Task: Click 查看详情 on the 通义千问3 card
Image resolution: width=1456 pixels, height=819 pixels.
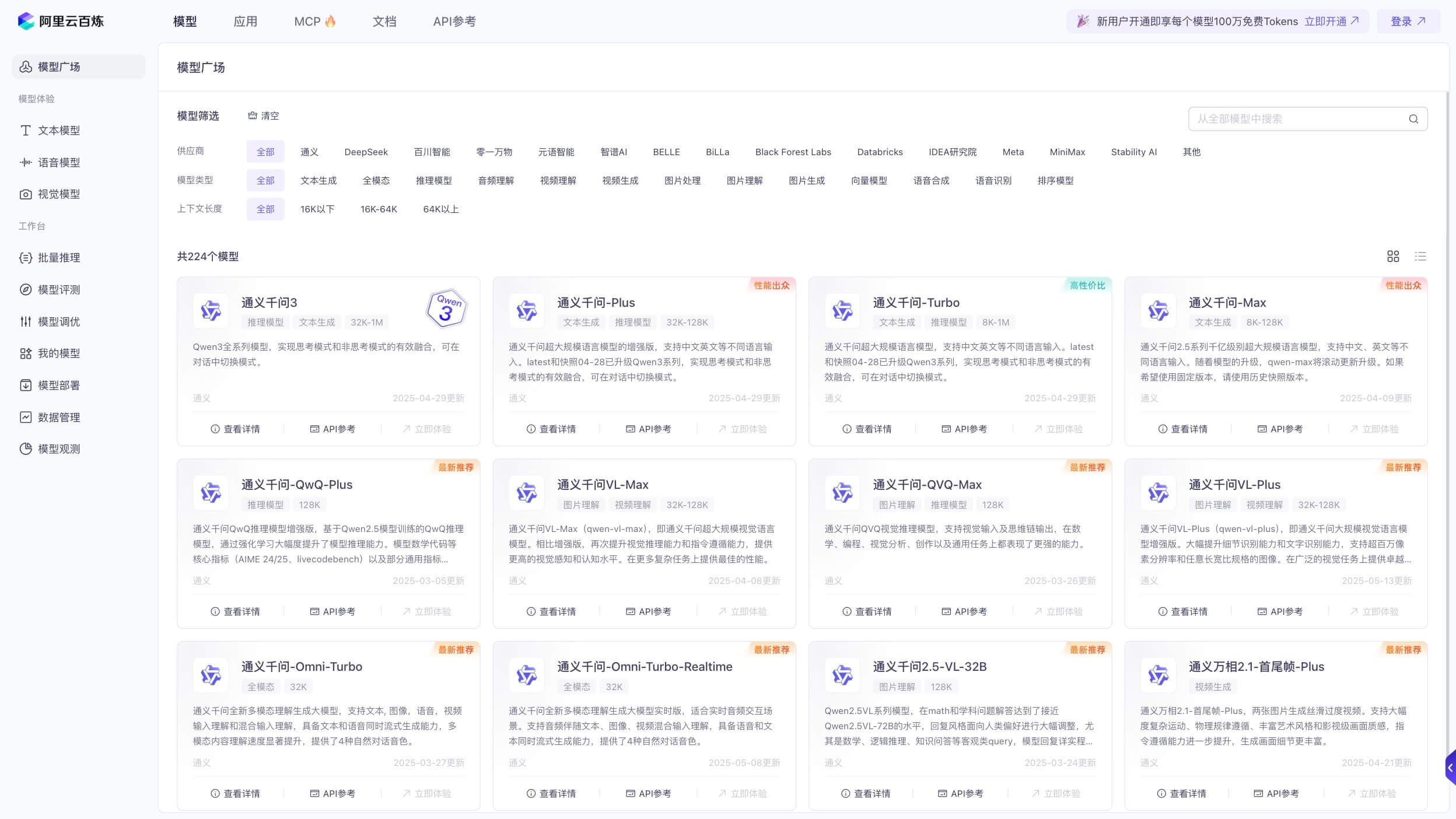Action: click(x=235, y=429)
